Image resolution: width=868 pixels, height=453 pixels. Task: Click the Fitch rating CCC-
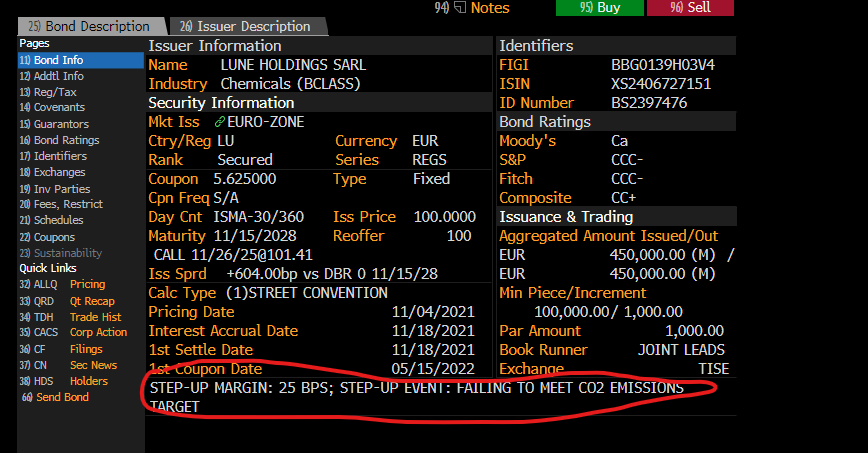coord(627,179)
